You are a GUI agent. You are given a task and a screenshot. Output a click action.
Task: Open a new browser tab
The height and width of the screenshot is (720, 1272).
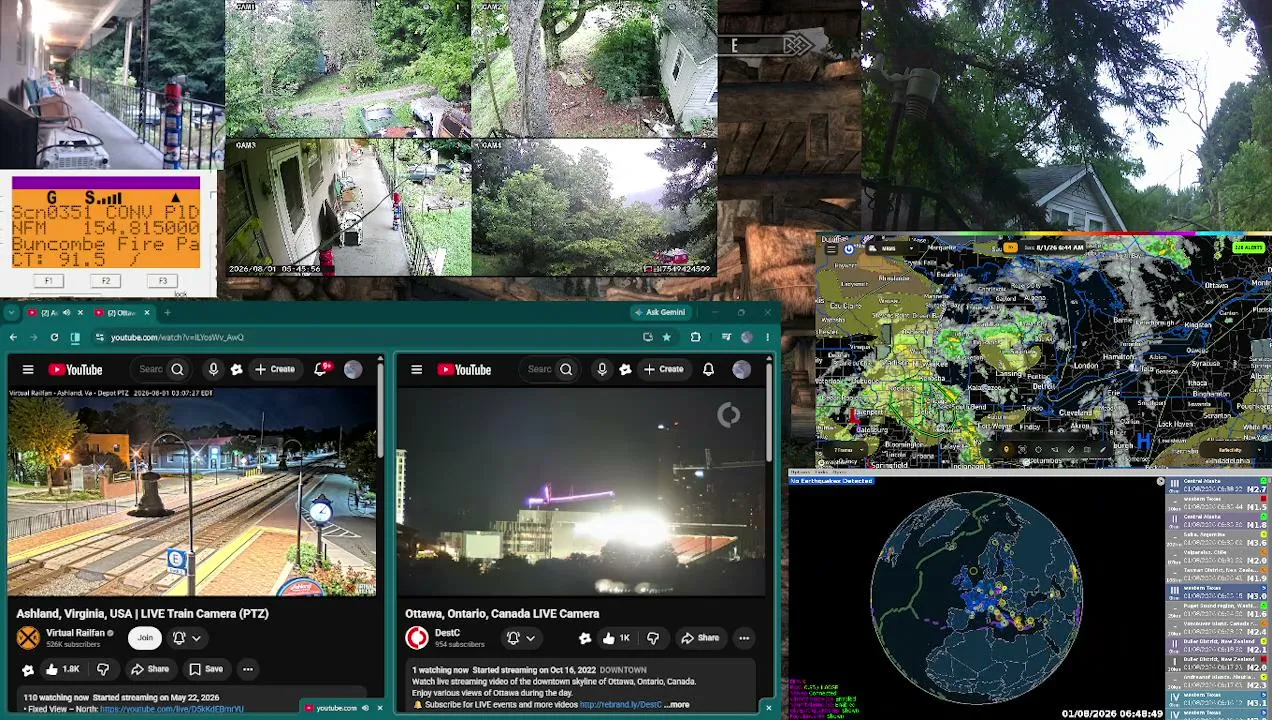[167, 313]
